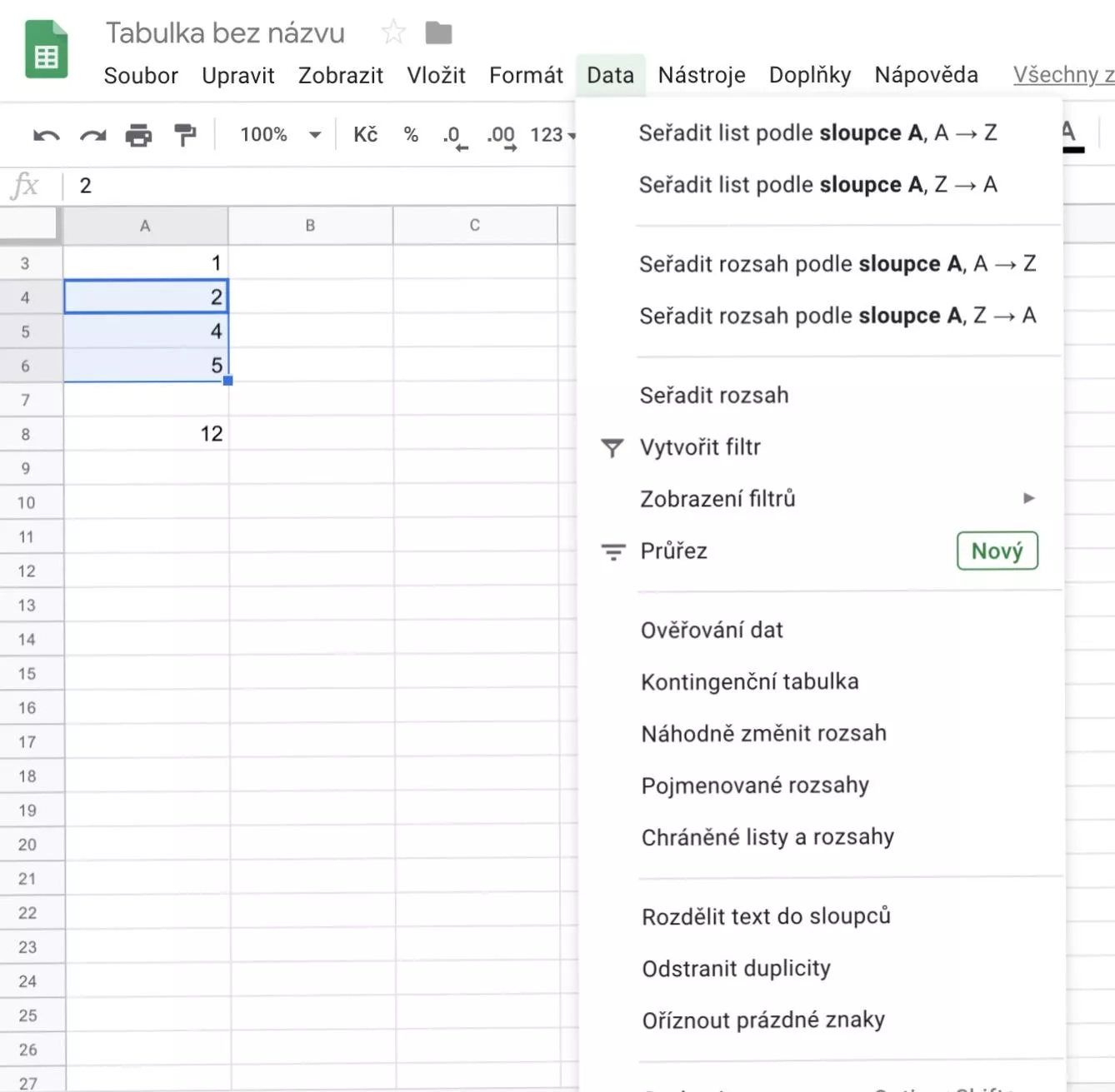Open the 100% zoom dropdown
This screenshot has height=1092, width=1115.
[281, 134]
